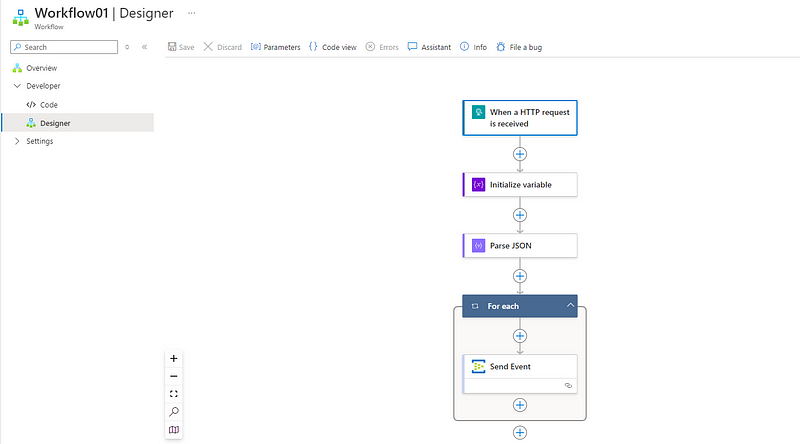Fit workflow to view
Image resolution: width=800 pixels, height=444 pixels.
173,394
